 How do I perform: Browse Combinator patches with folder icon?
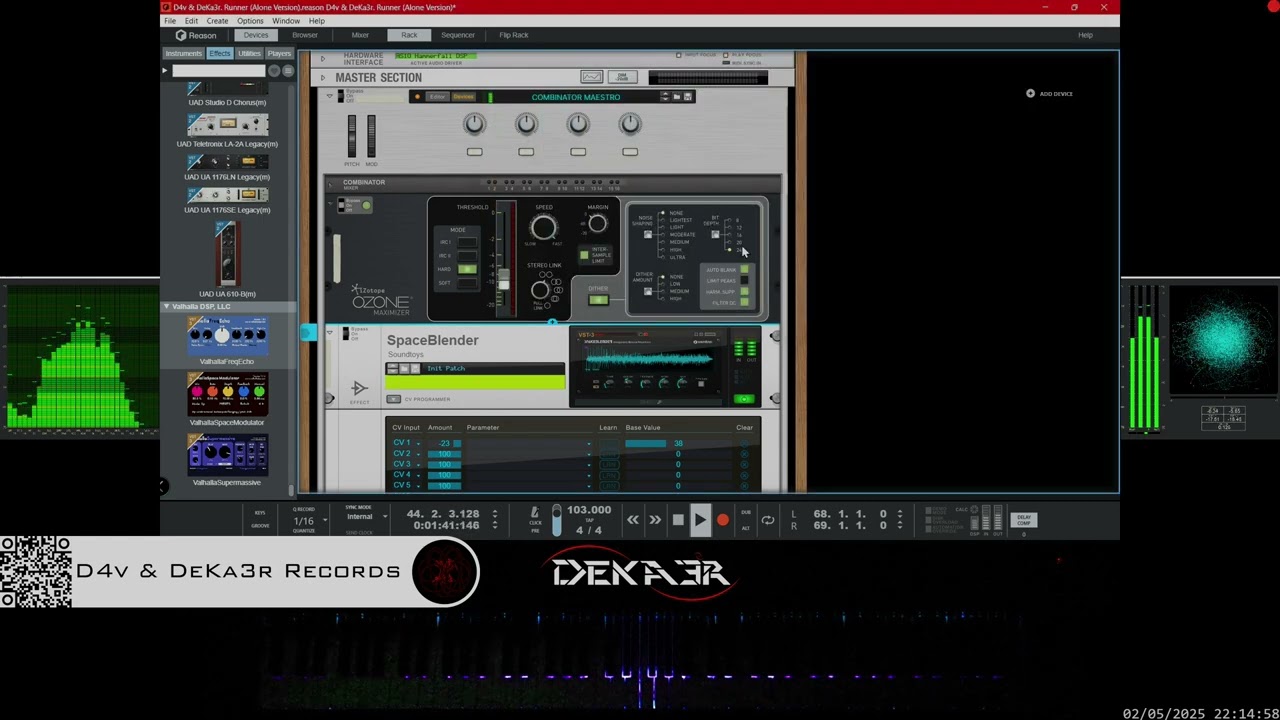[x=677, y=97]
